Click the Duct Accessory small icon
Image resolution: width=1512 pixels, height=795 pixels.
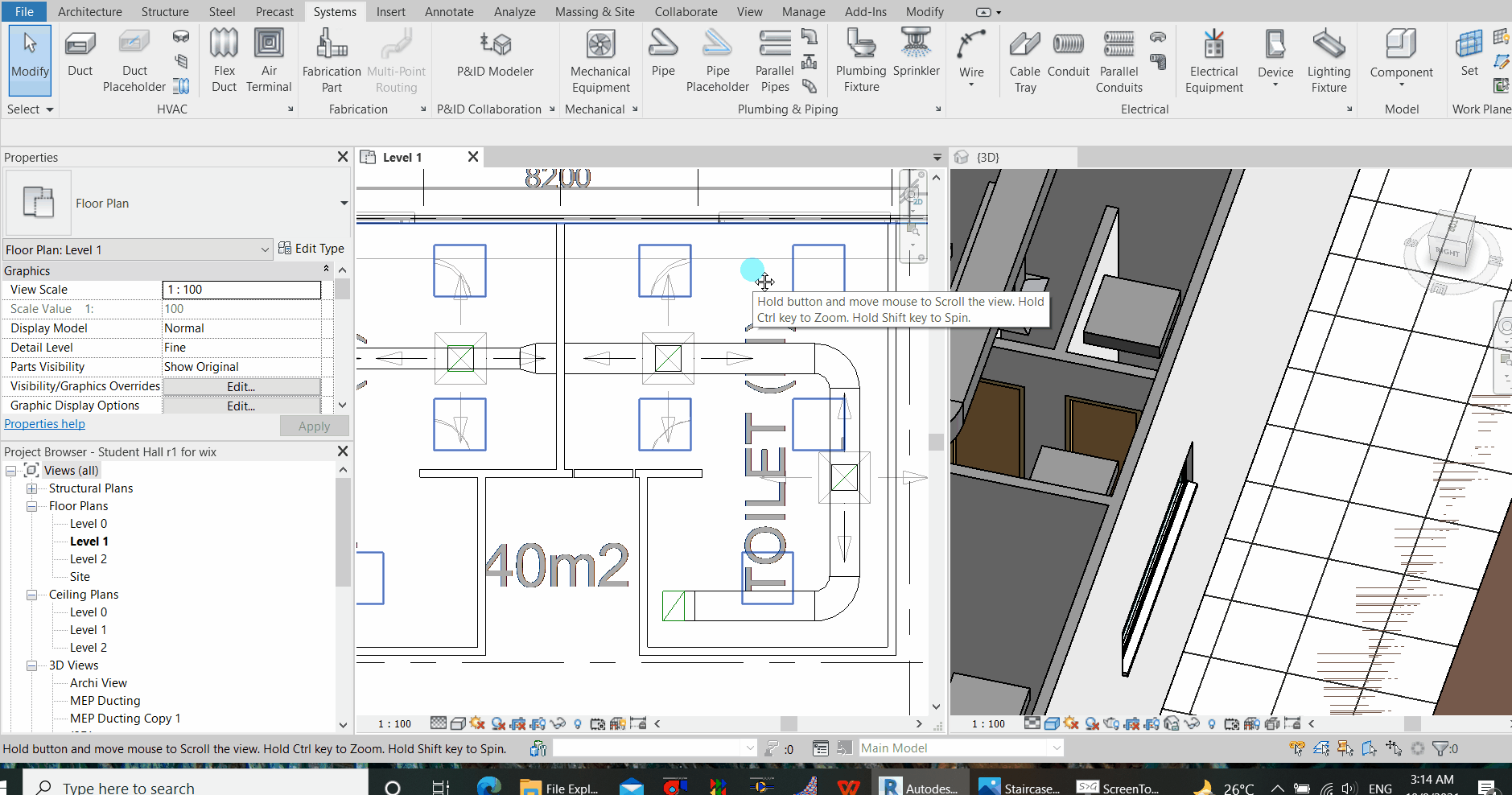(181, 61)
